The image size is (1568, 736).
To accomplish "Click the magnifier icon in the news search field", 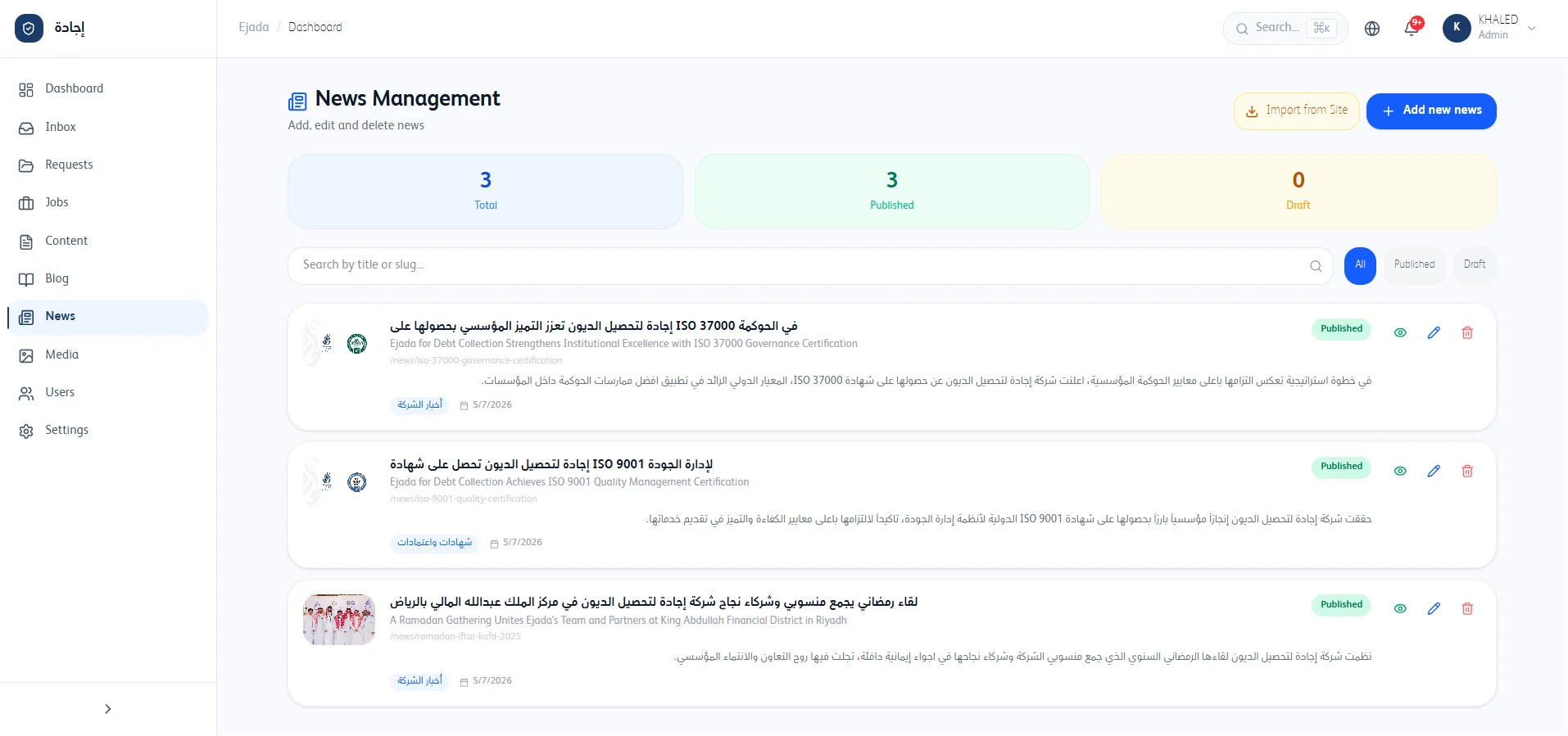I will point(1316,266).
